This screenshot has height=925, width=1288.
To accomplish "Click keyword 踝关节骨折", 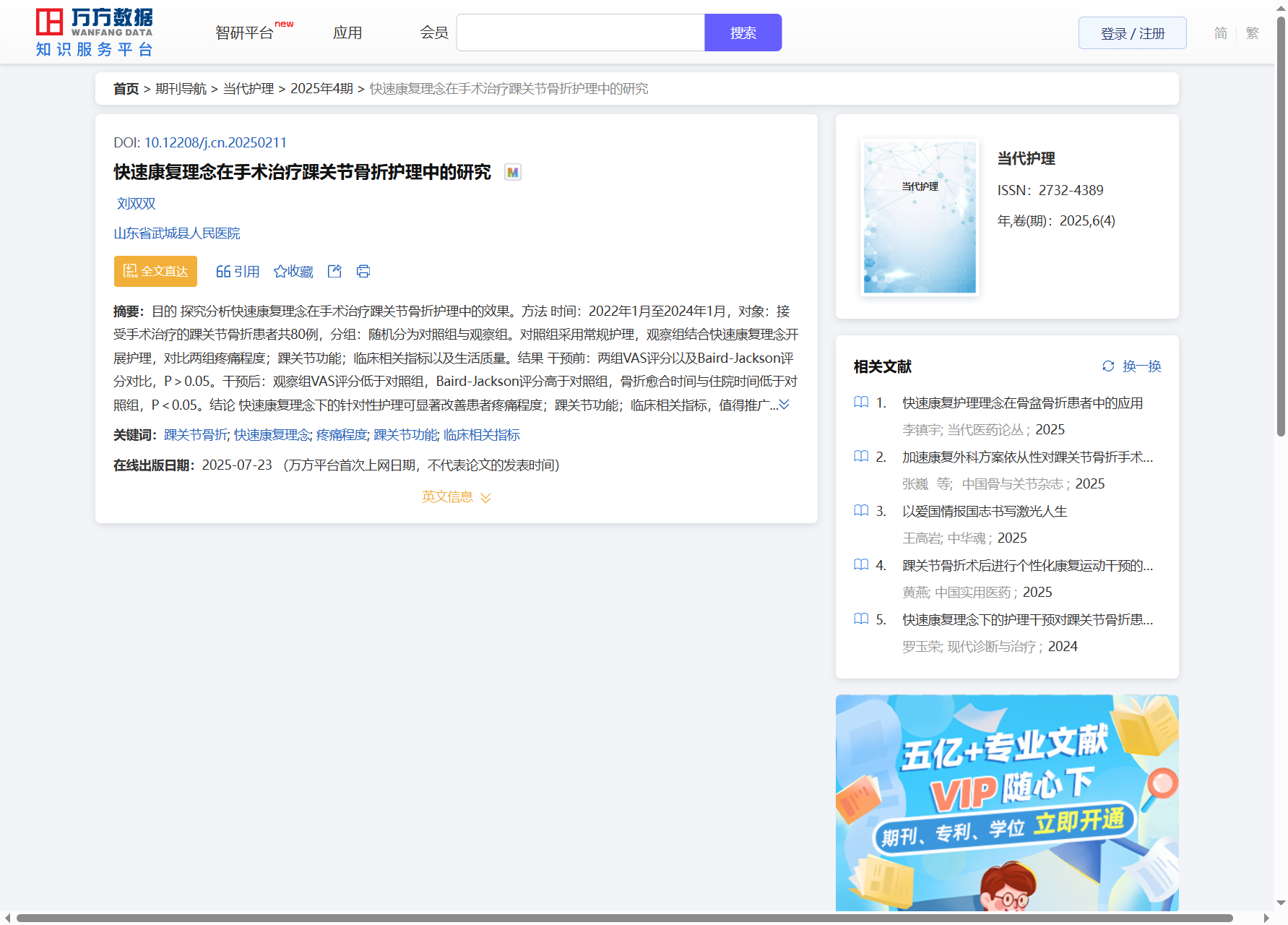I will (196, 435).
